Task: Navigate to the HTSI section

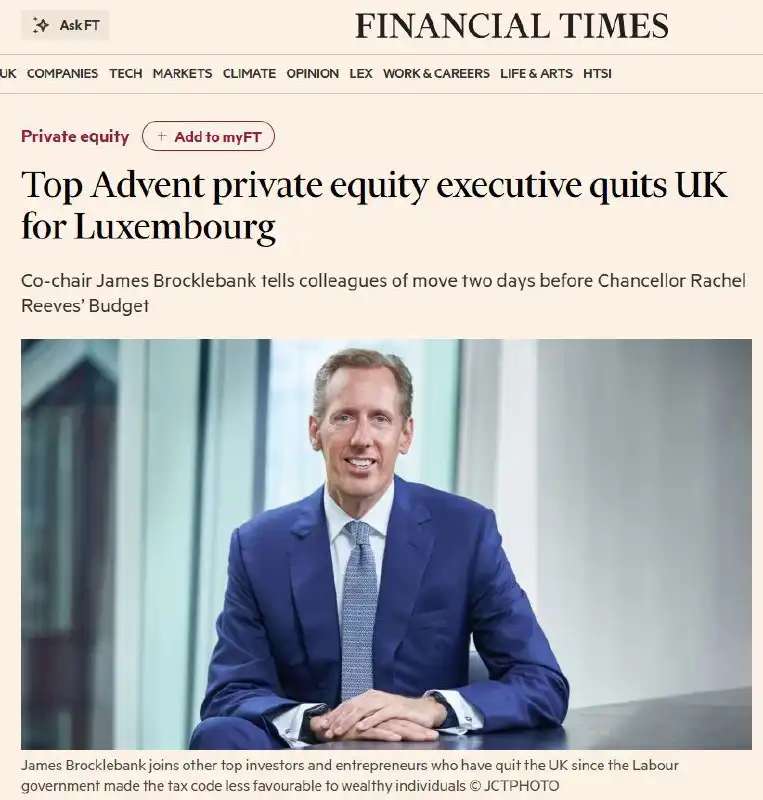Action: (597, 73)
